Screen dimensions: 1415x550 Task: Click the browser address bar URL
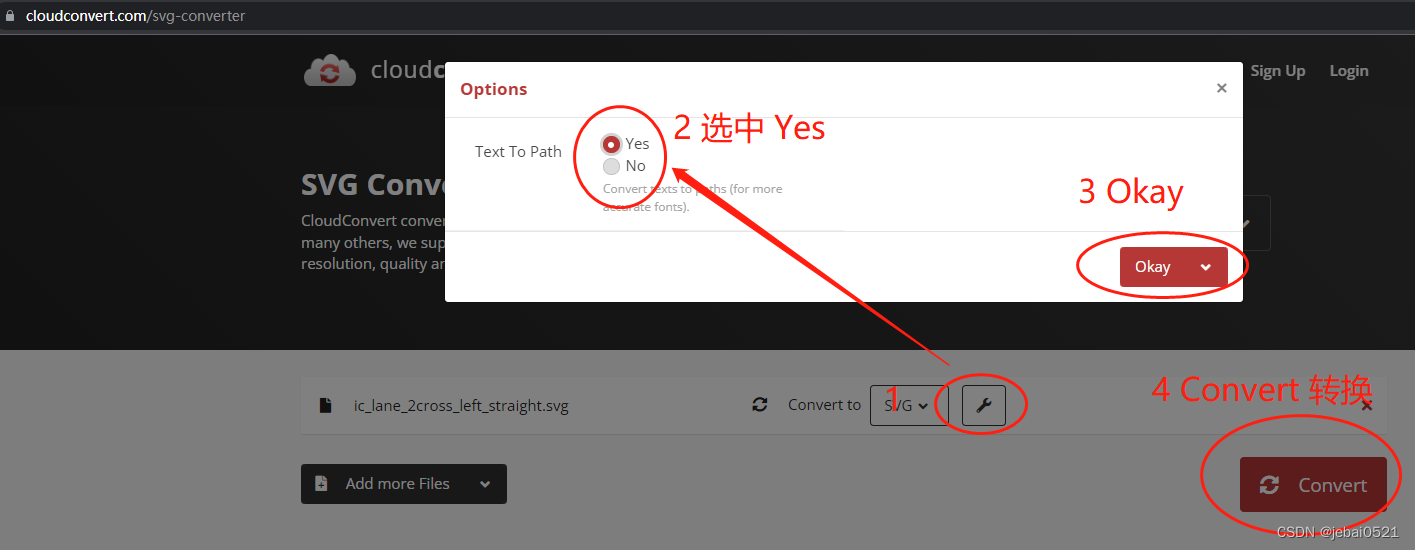(x=135, y=16)
